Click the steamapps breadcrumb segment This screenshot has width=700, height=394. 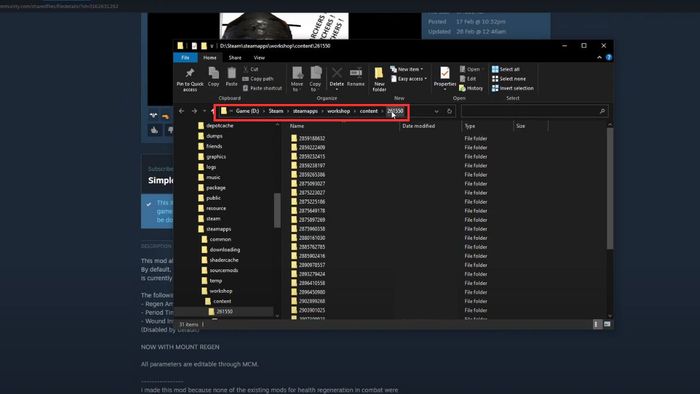[x=305, y=111]
